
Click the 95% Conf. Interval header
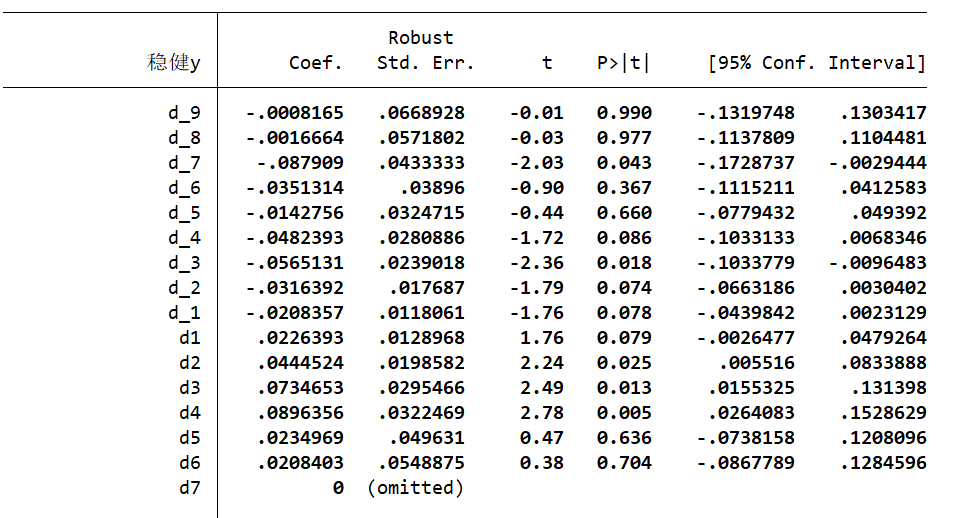click(x=816, y=63)
